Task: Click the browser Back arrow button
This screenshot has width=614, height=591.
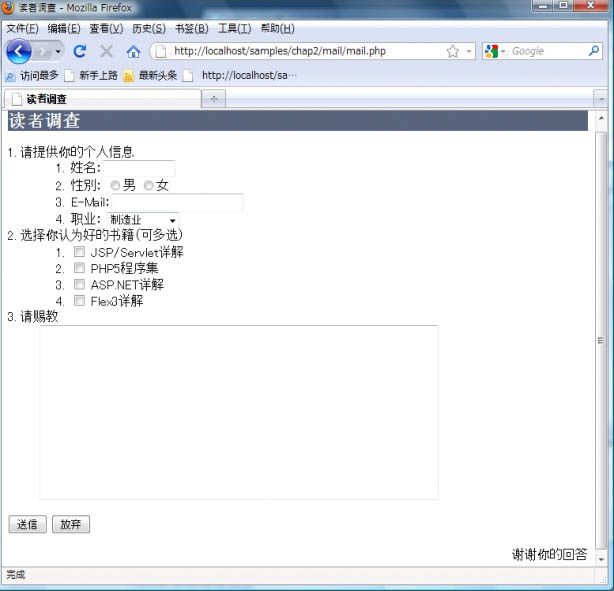Action: pyautogui.click(x=20, y=51)
